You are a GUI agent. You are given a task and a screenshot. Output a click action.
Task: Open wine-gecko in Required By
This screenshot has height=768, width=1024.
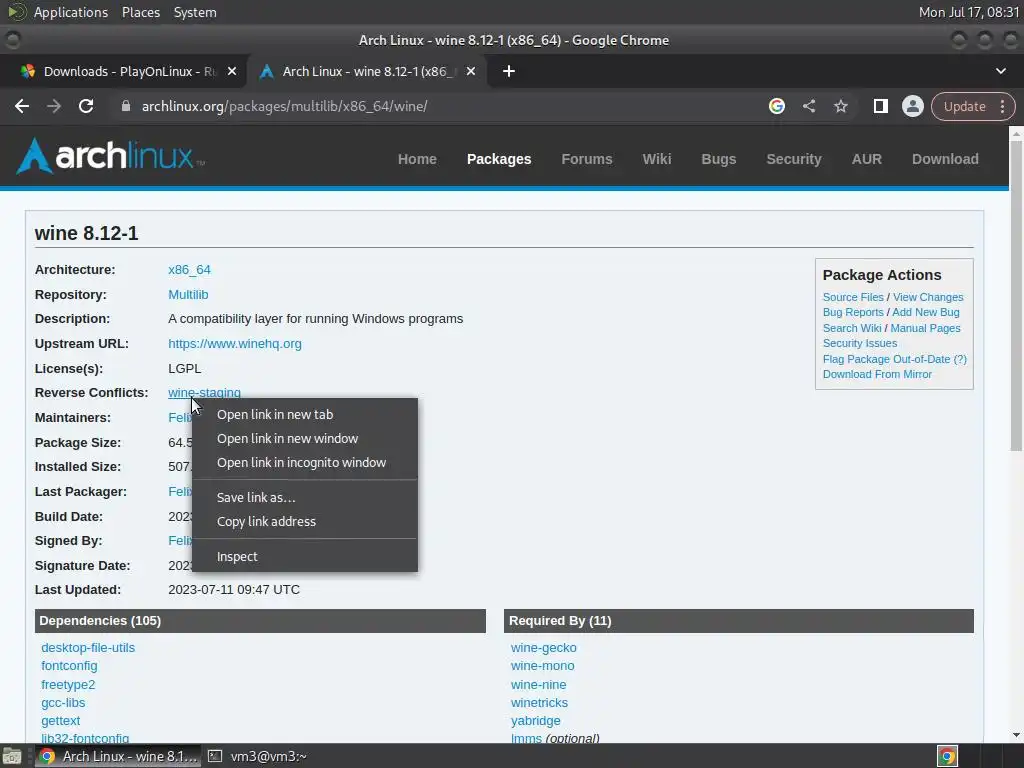point(543,648)
